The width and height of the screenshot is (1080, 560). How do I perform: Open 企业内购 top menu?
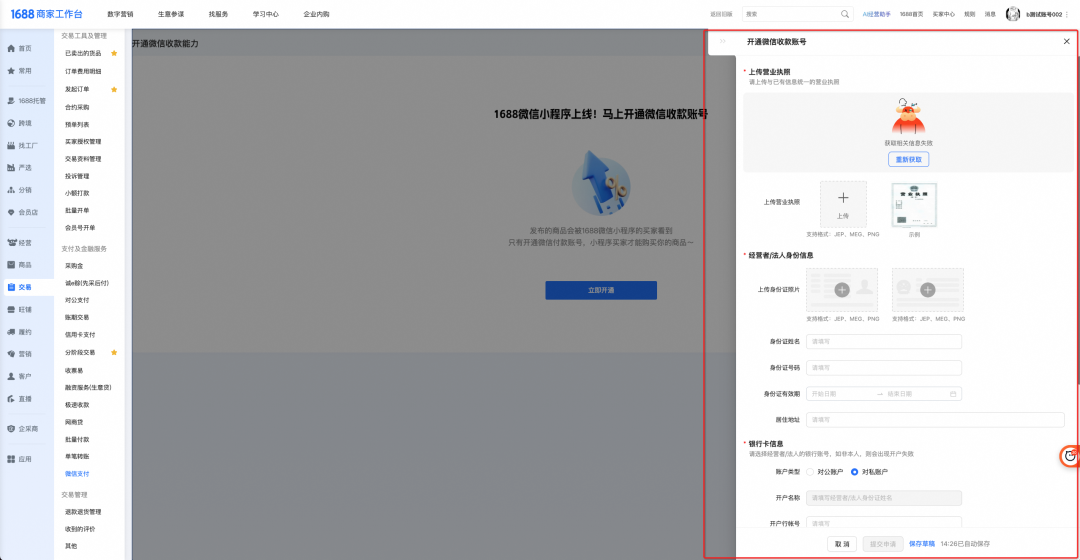coord(316,14)
